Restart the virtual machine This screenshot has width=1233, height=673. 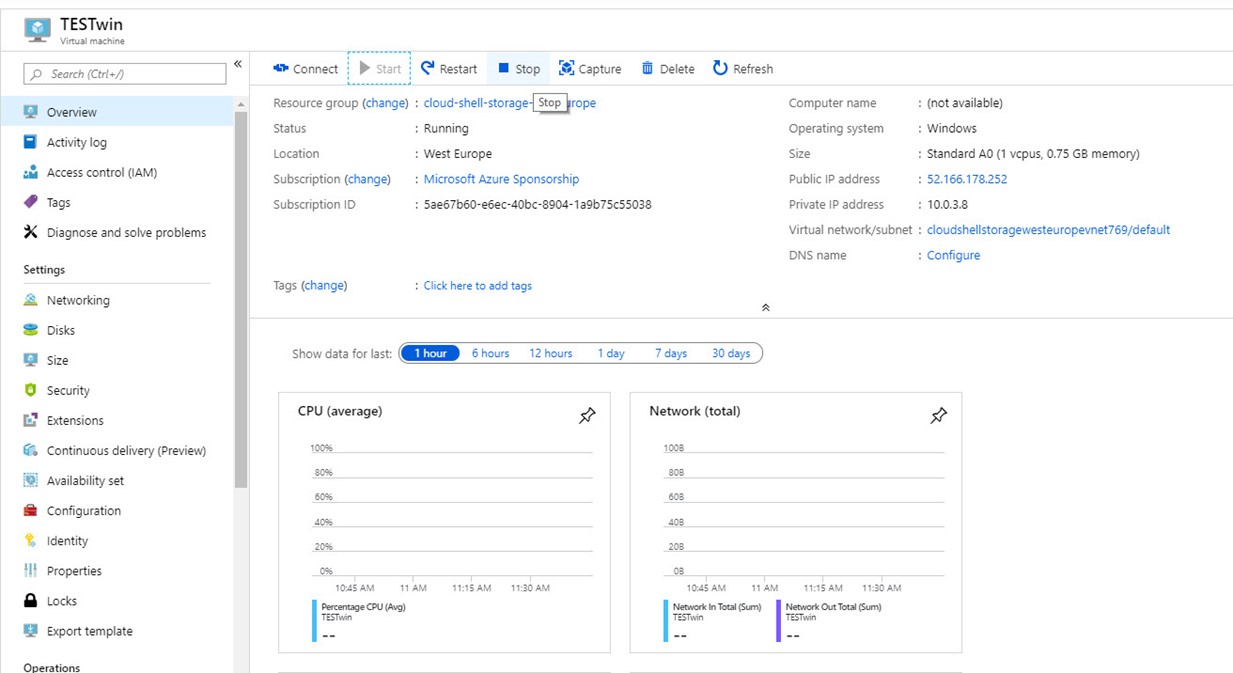point(449,69)
